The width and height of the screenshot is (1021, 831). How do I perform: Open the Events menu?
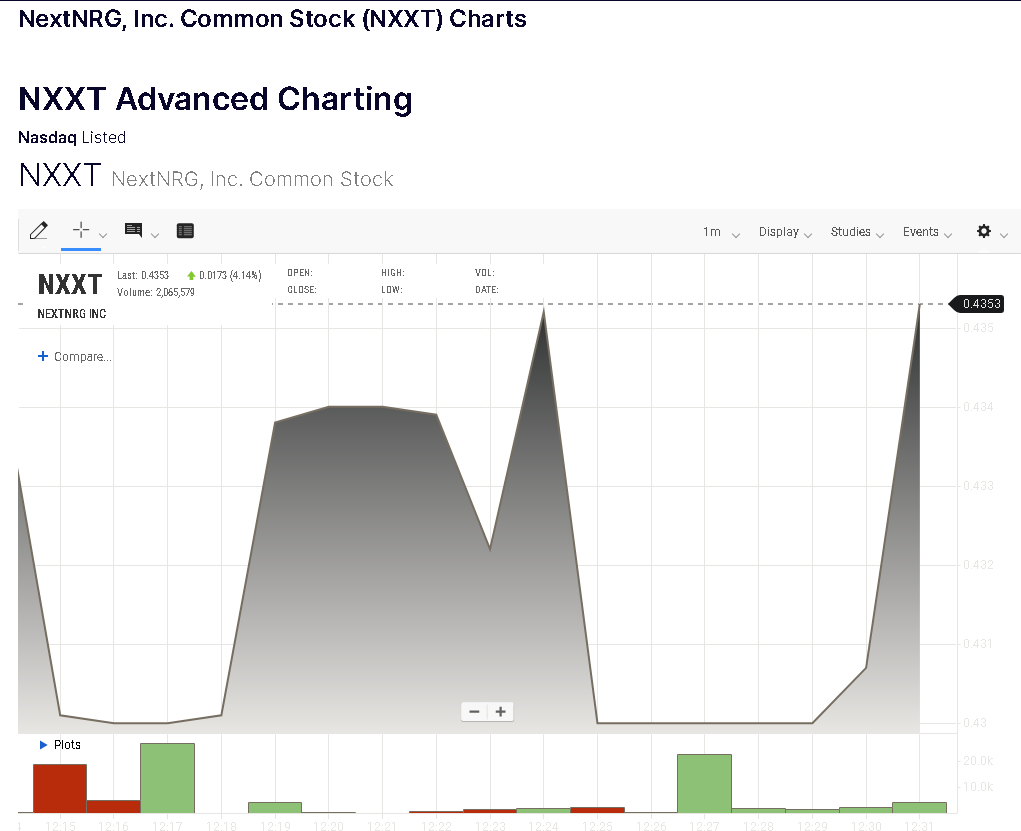927,232
